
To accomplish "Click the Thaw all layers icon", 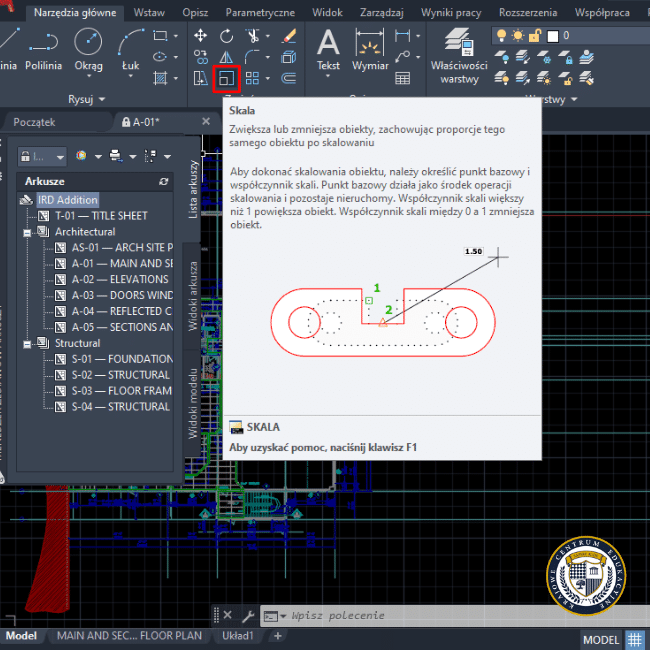I will click(544, 78).
